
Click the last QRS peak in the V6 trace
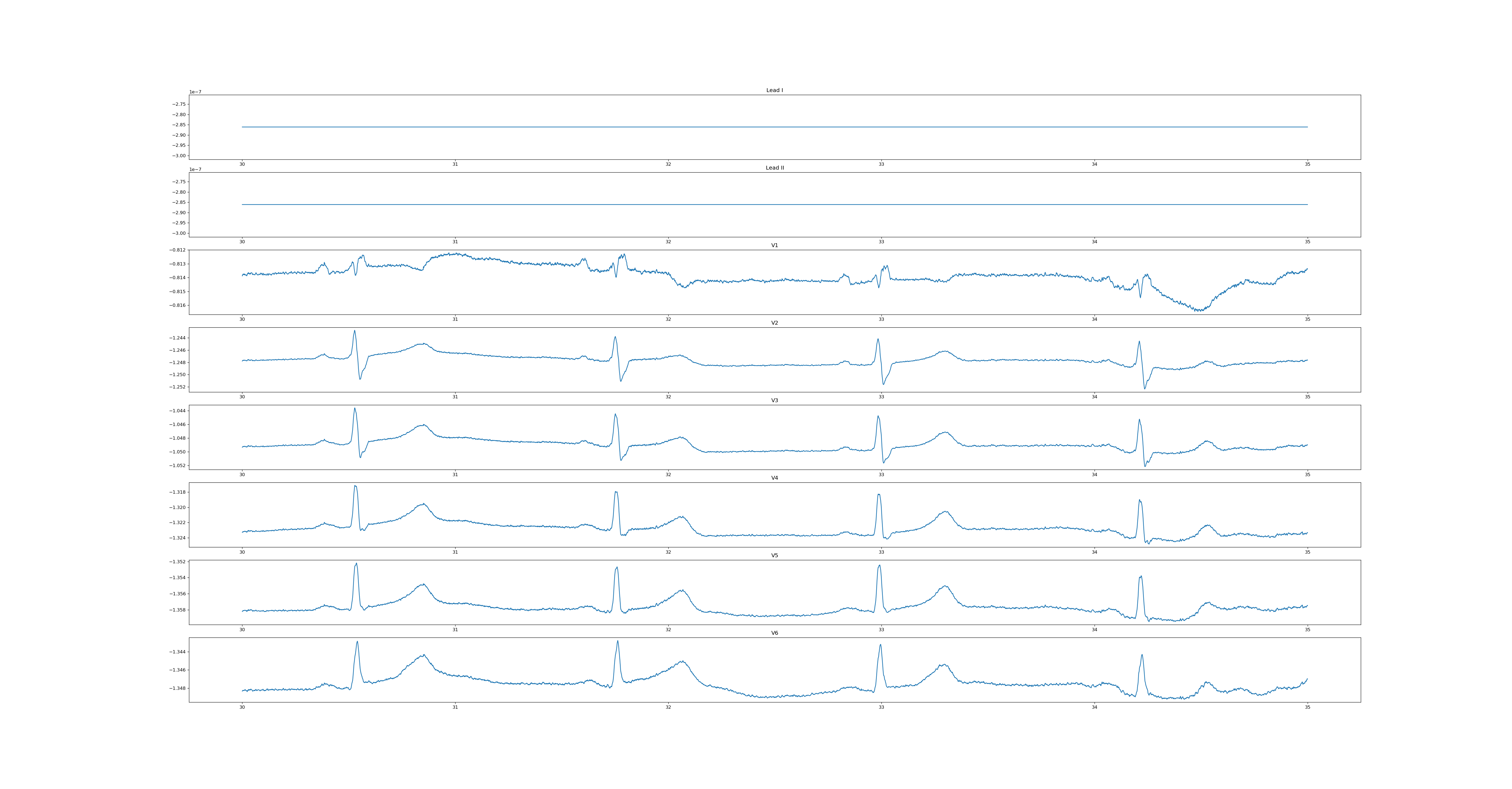(x=1142, y=655)
